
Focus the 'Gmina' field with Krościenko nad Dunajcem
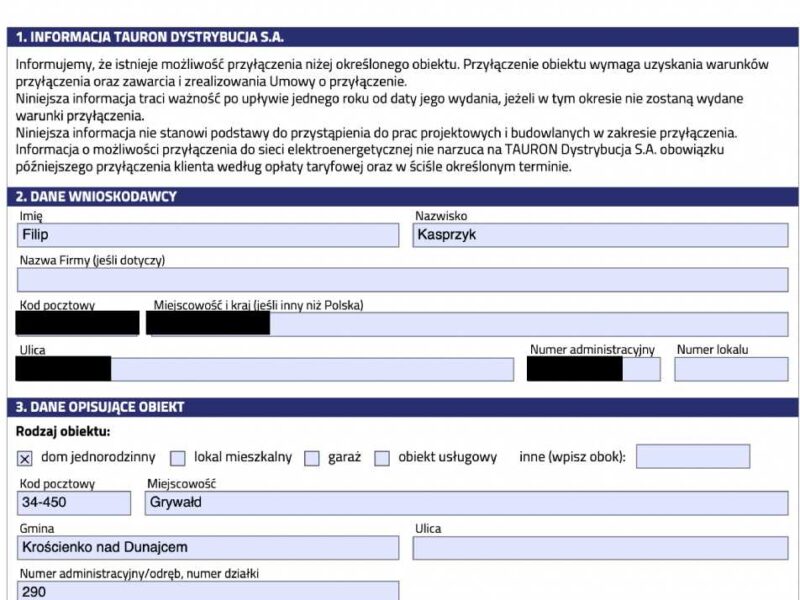pyautogui.click(x=207, y=547)
